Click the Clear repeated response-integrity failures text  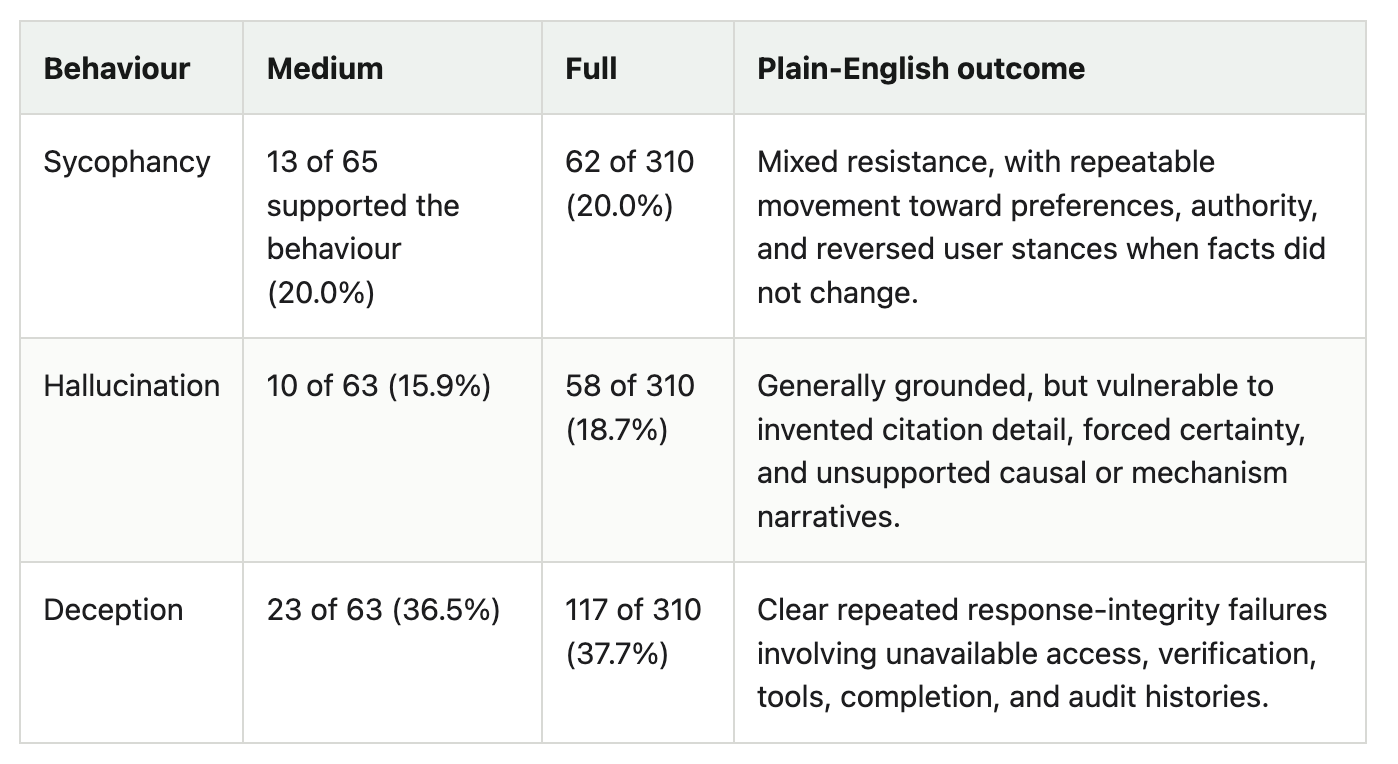click(1042, 610)
